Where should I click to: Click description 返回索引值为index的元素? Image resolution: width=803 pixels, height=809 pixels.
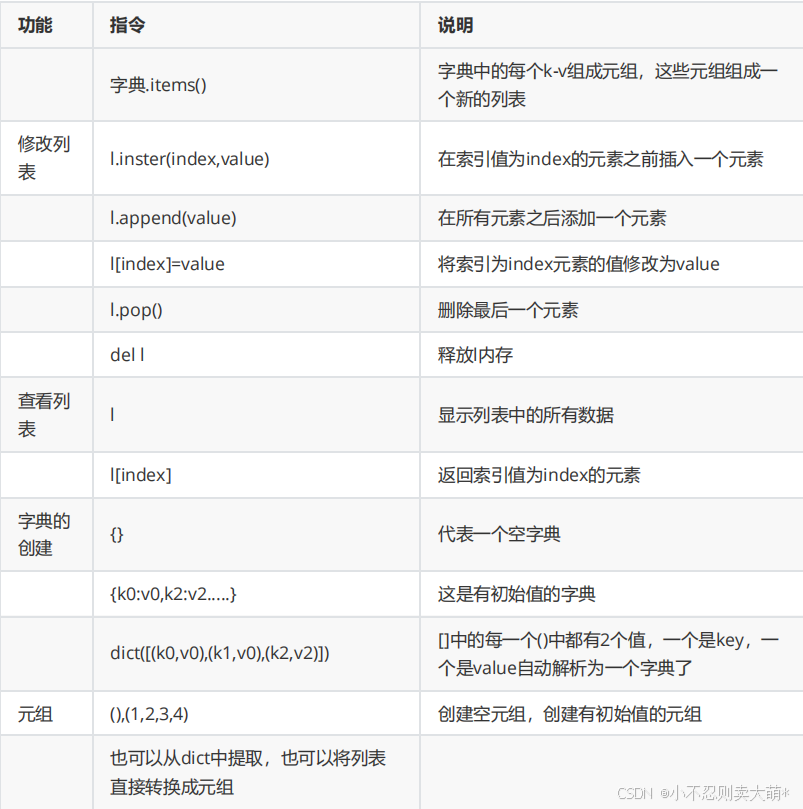point(539,475)
